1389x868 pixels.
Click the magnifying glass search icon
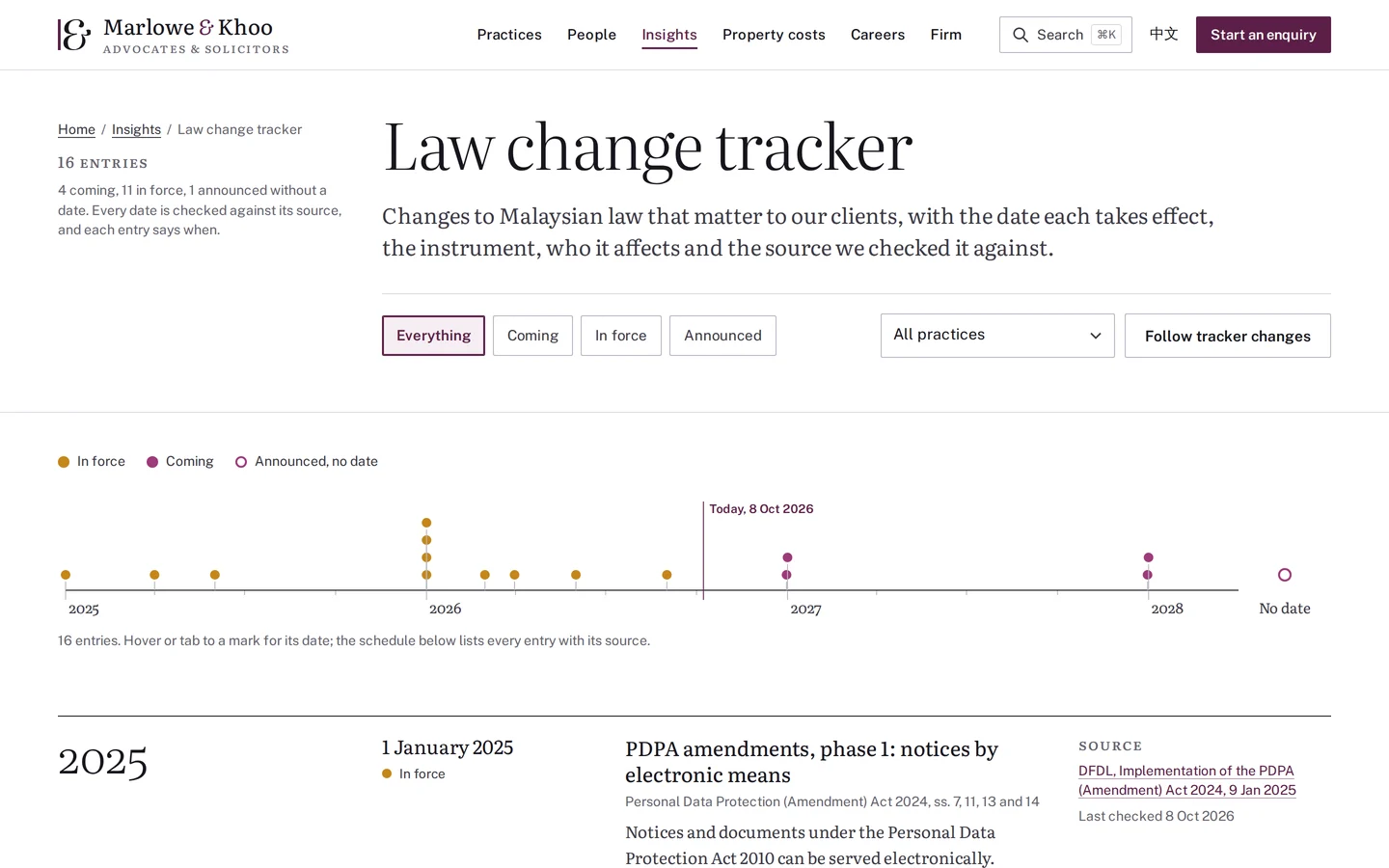pyautogui.click(x=1020, y=35)
